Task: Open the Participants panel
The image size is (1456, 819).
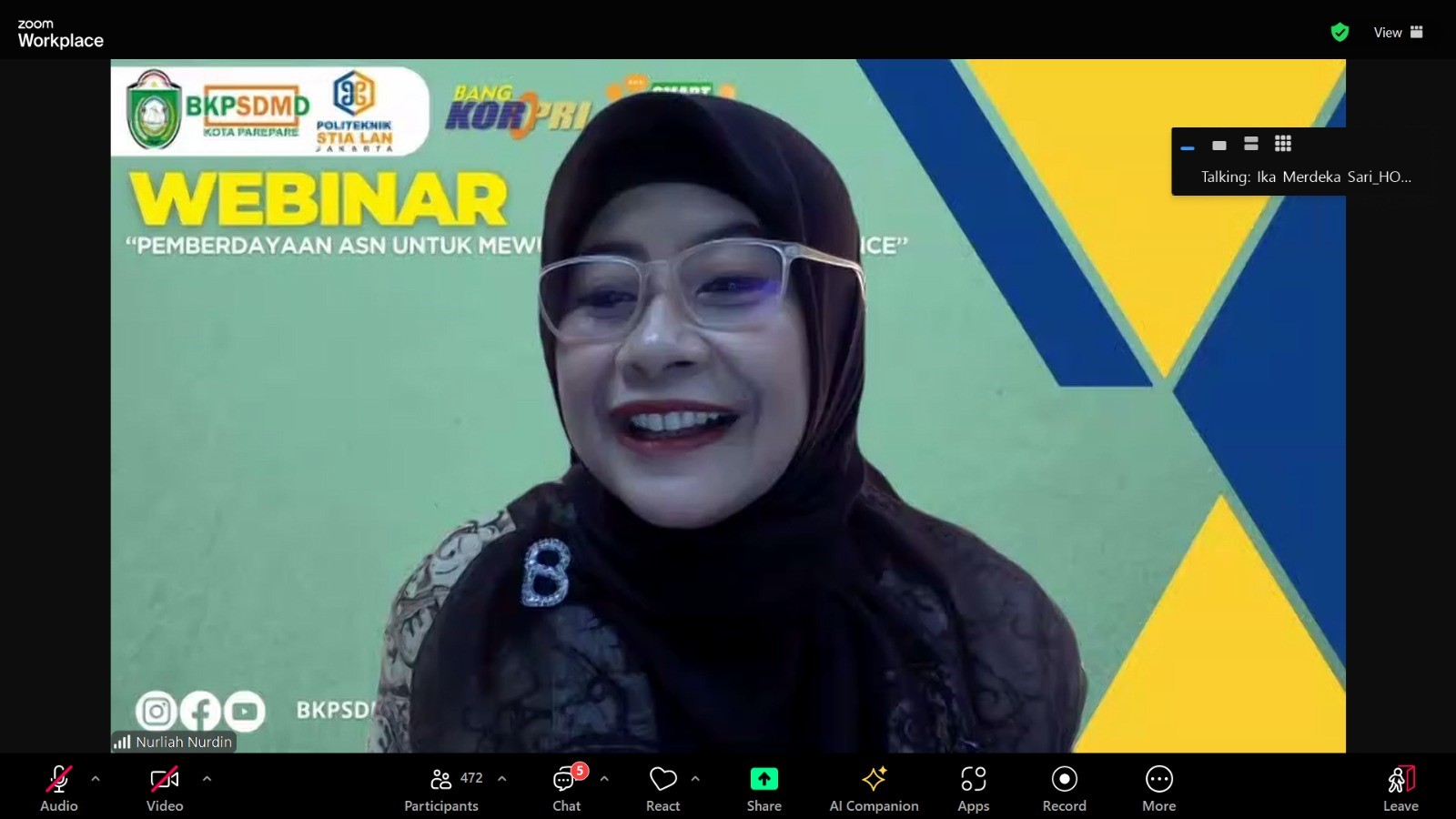Action: [441, 788]
